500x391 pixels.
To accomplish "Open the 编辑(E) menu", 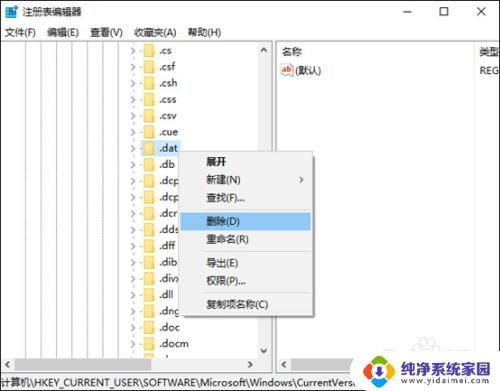I will (63, 33).
